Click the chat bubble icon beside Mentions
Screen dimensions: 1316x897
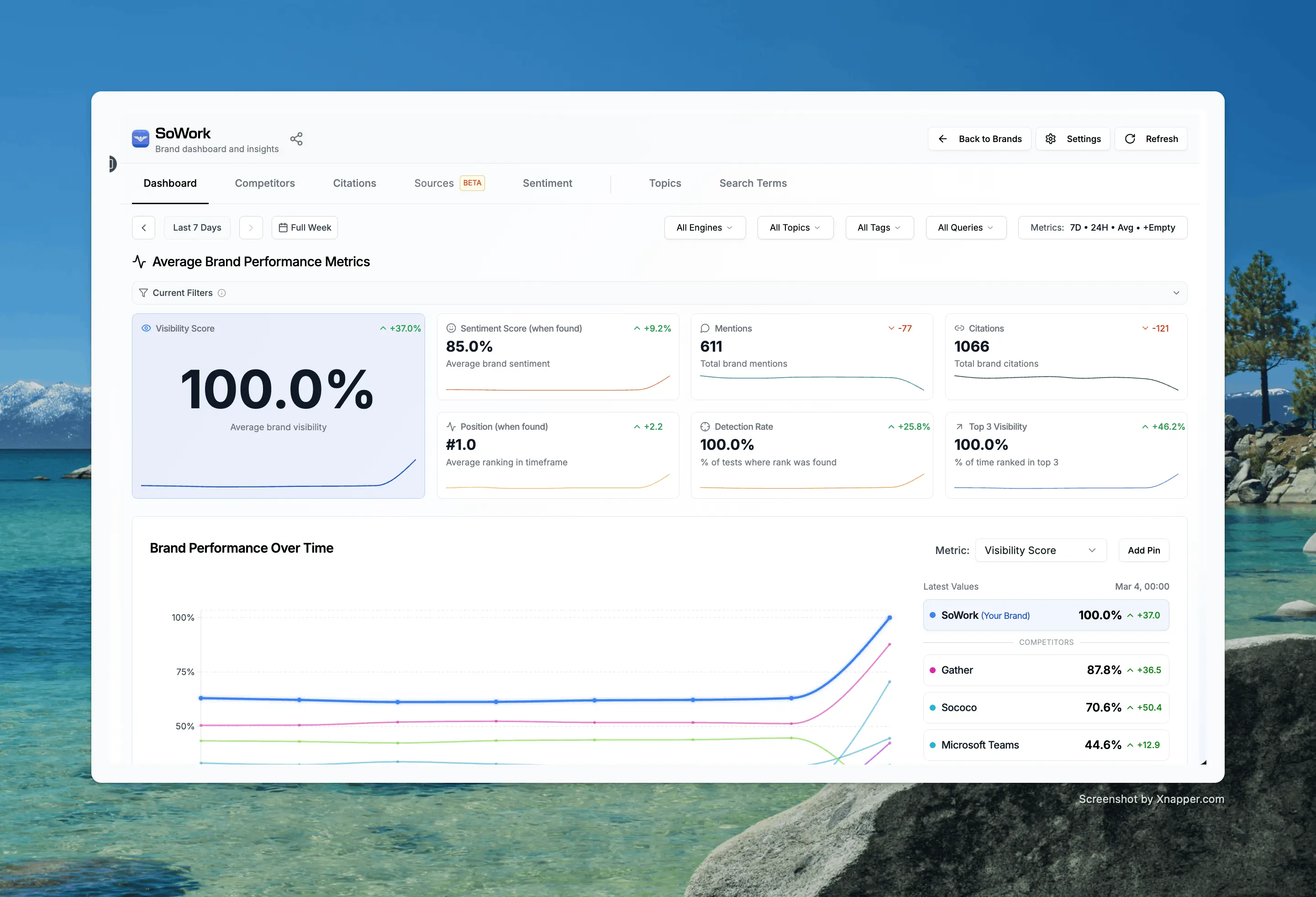(705, 328)
